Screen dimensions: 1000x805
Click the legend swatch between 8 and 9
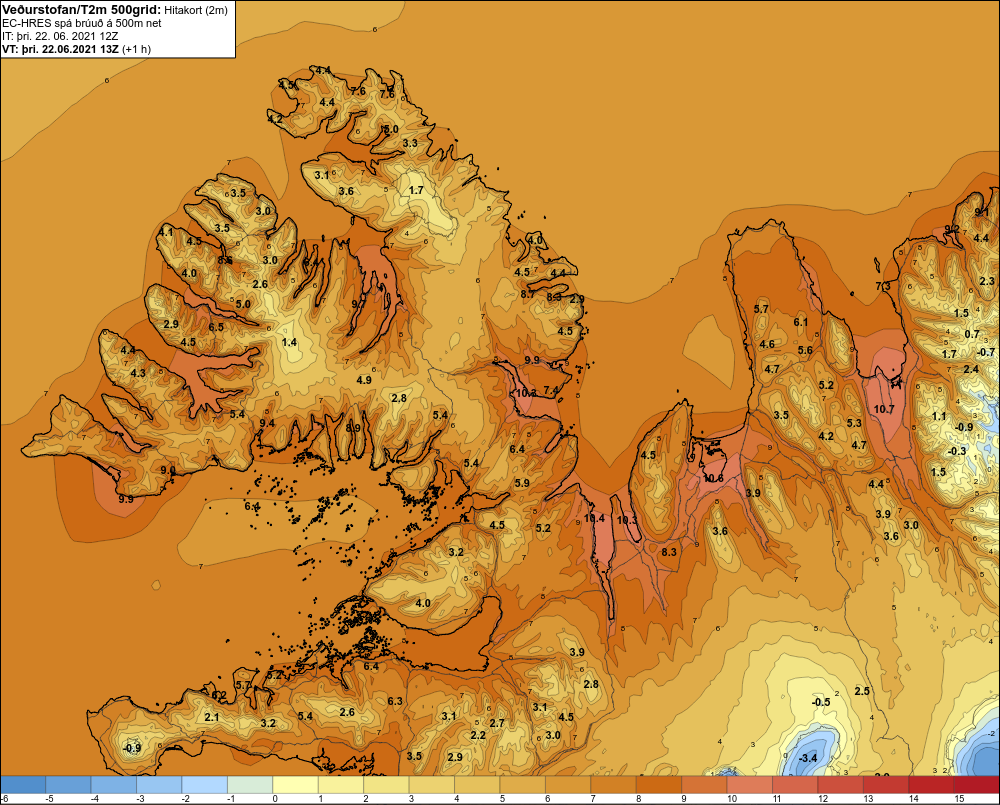click(x=659, y=784)
